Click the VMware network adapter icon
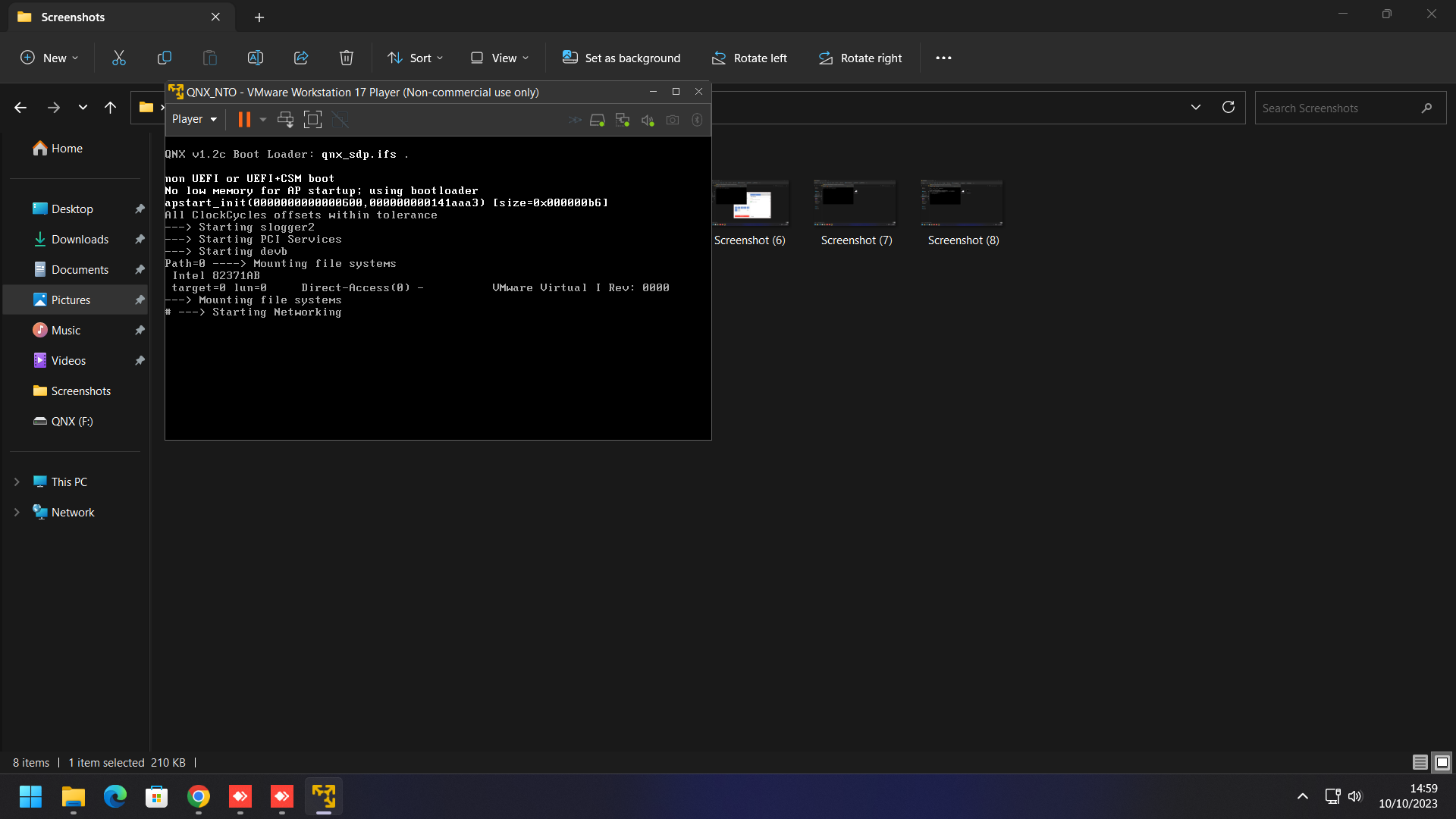 point(623,120)
